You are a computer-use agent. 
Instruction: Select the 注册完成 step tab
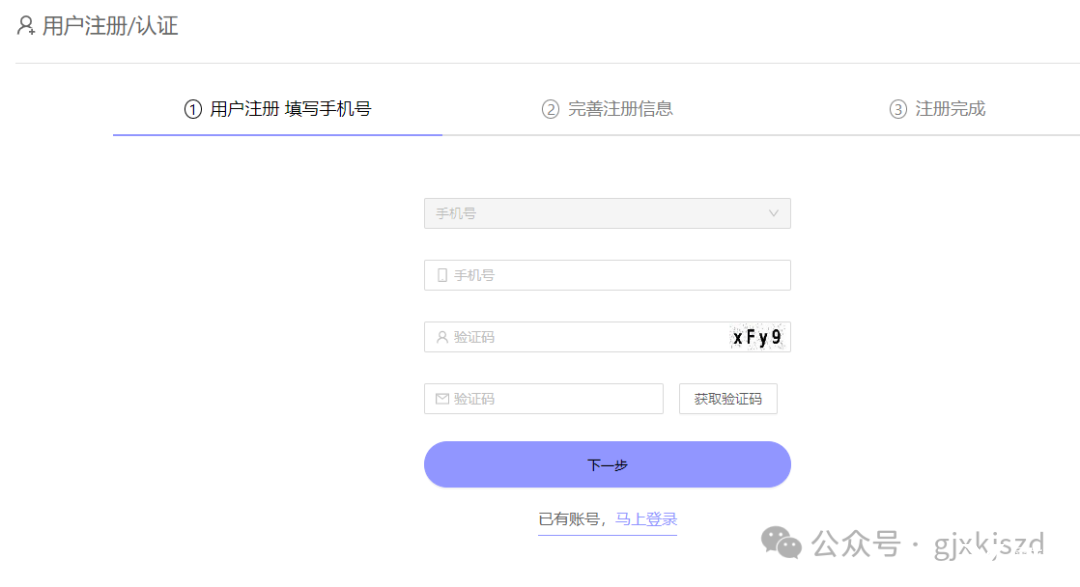(937, 109)
